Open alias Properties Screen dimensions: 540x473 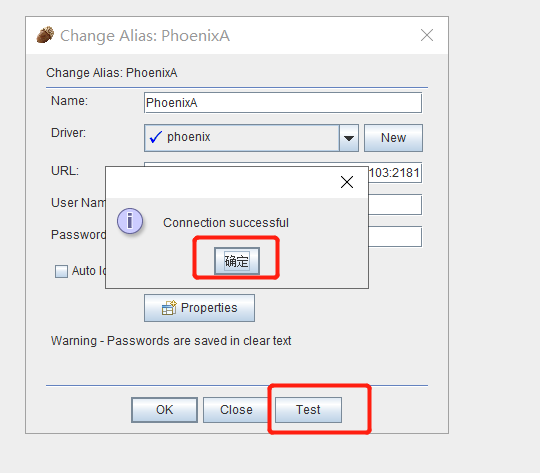[199, 308]
